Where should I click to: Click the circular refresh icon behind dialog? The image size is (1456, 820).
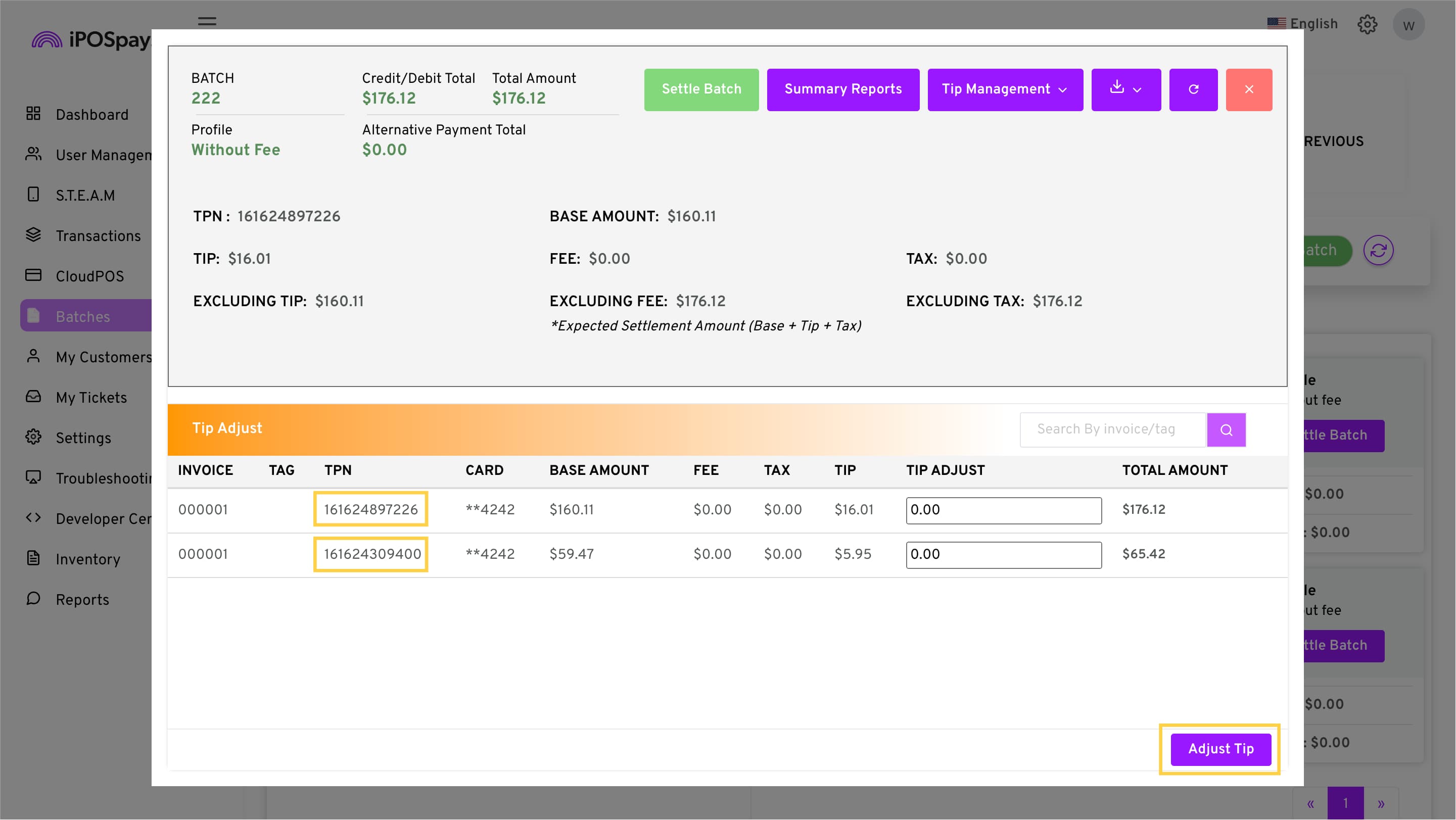(x=1379, y=251)
